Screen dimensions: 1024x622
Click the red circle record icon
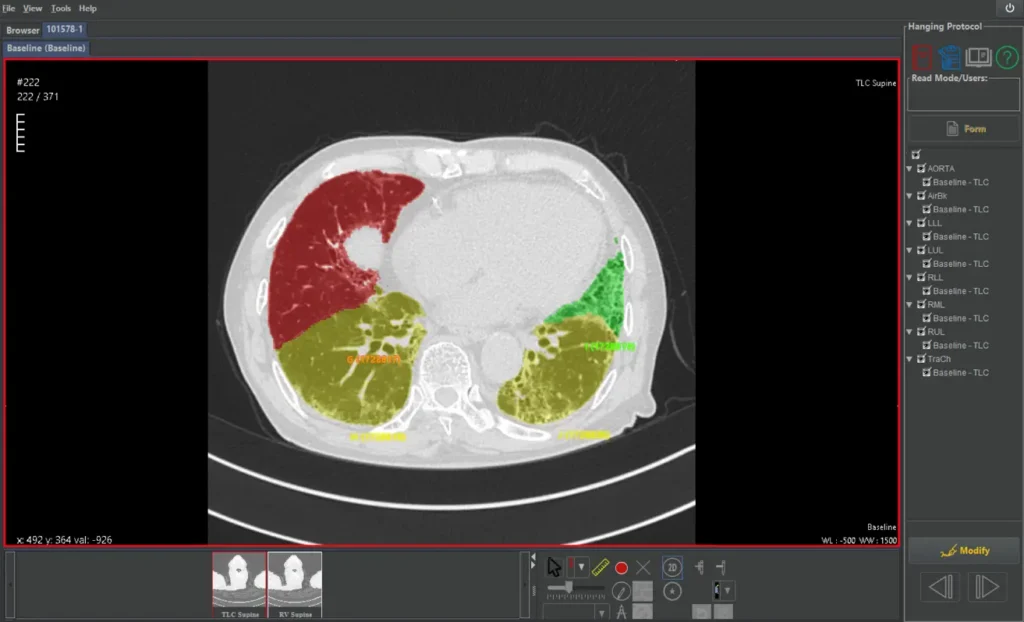coord(621,568)
